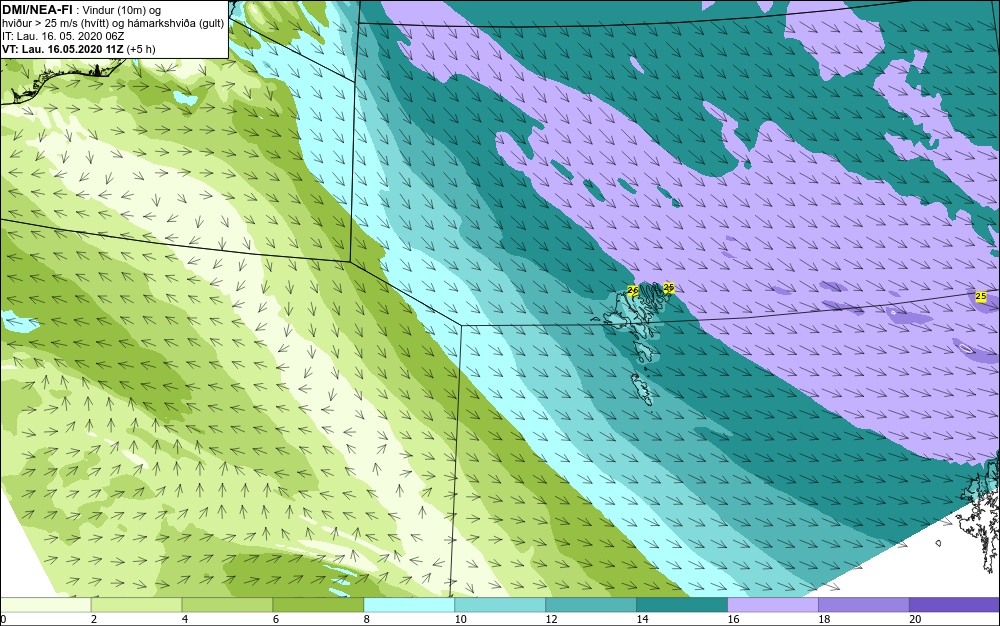This screenshot has height=626, width=1000.
Task: Click the legend scale label 10
Action: coord(460,619)
